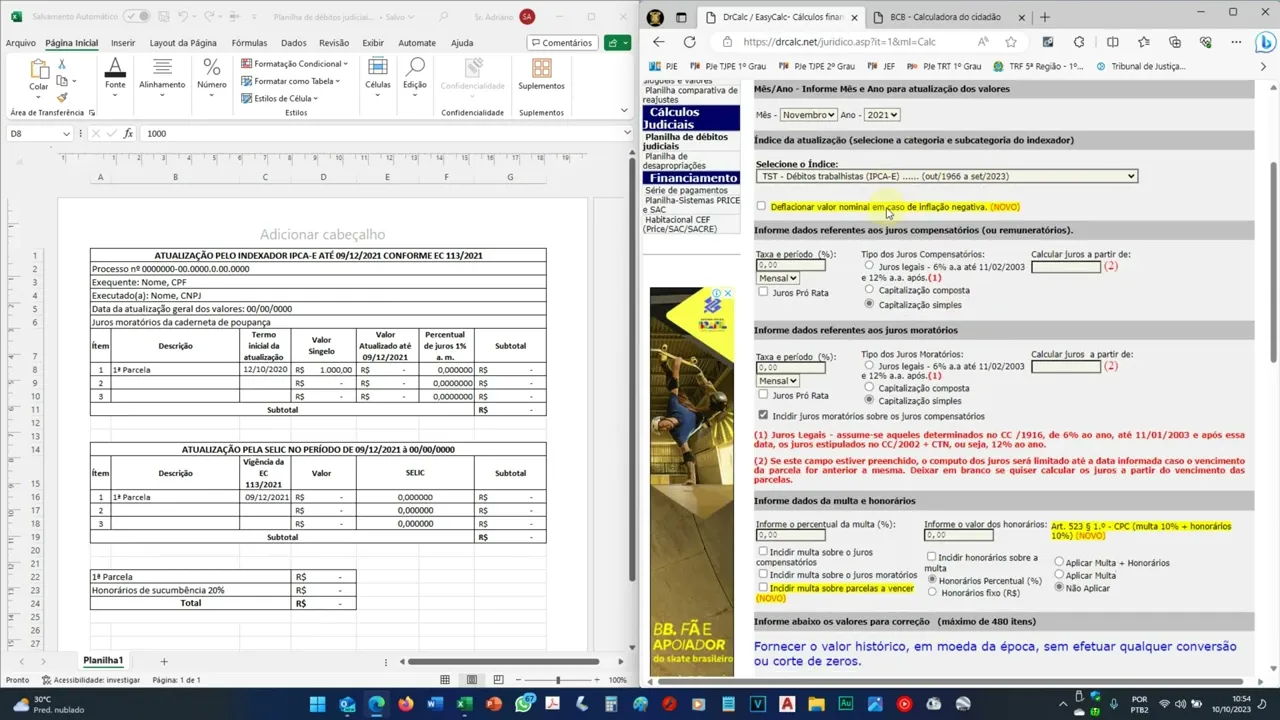The image size is (1280, 720).
Task: Click the Informe o percentual da multa field
Action: point(790,536)
